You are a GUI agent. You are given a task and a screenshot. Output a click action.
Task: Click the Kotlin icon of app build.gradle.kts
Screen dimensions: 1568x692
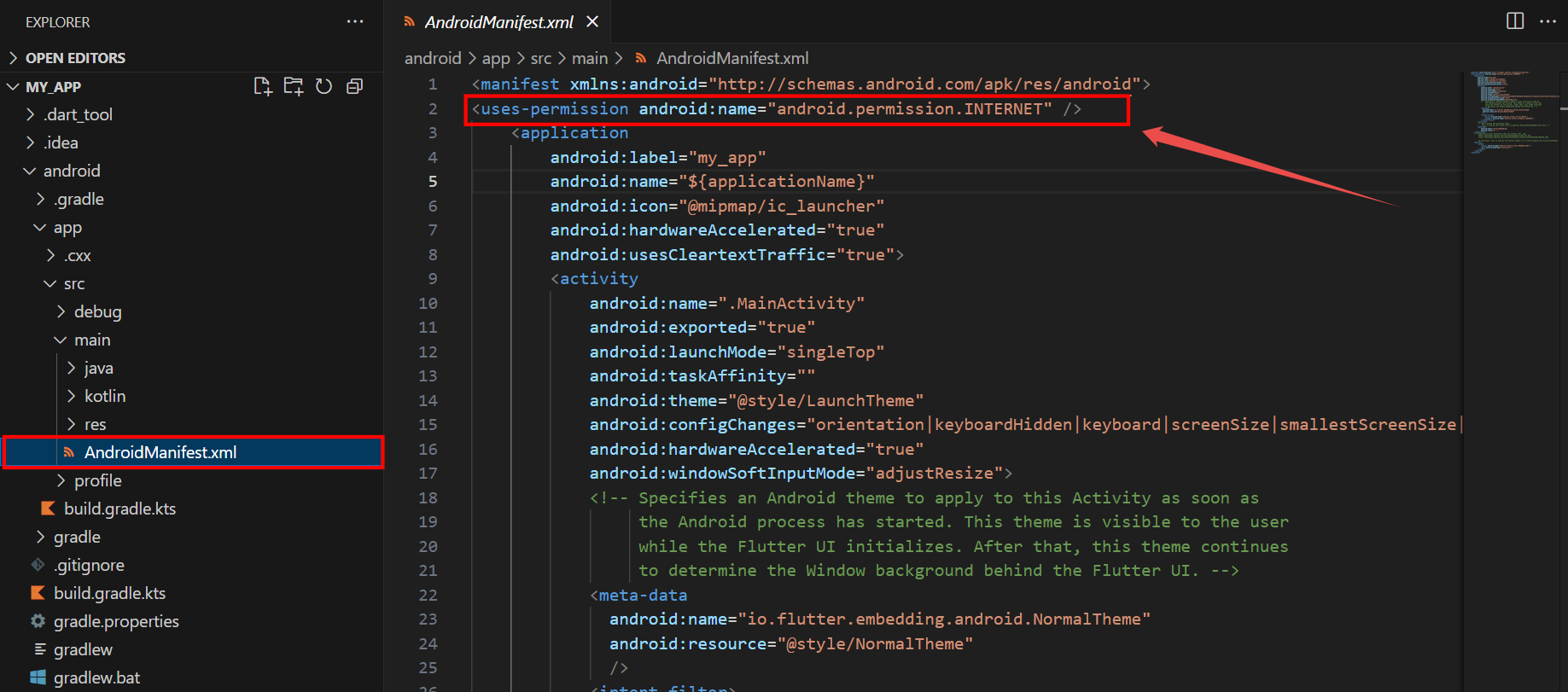click(48, 509)
